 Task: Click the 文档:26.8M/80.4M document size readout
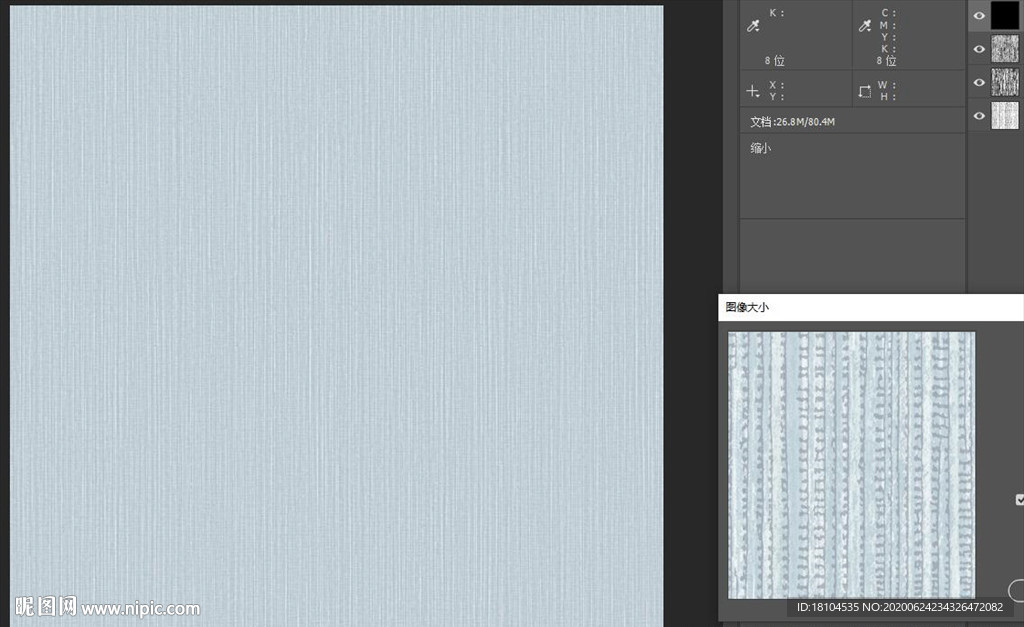pyautogui.click(x=792, y=122)
